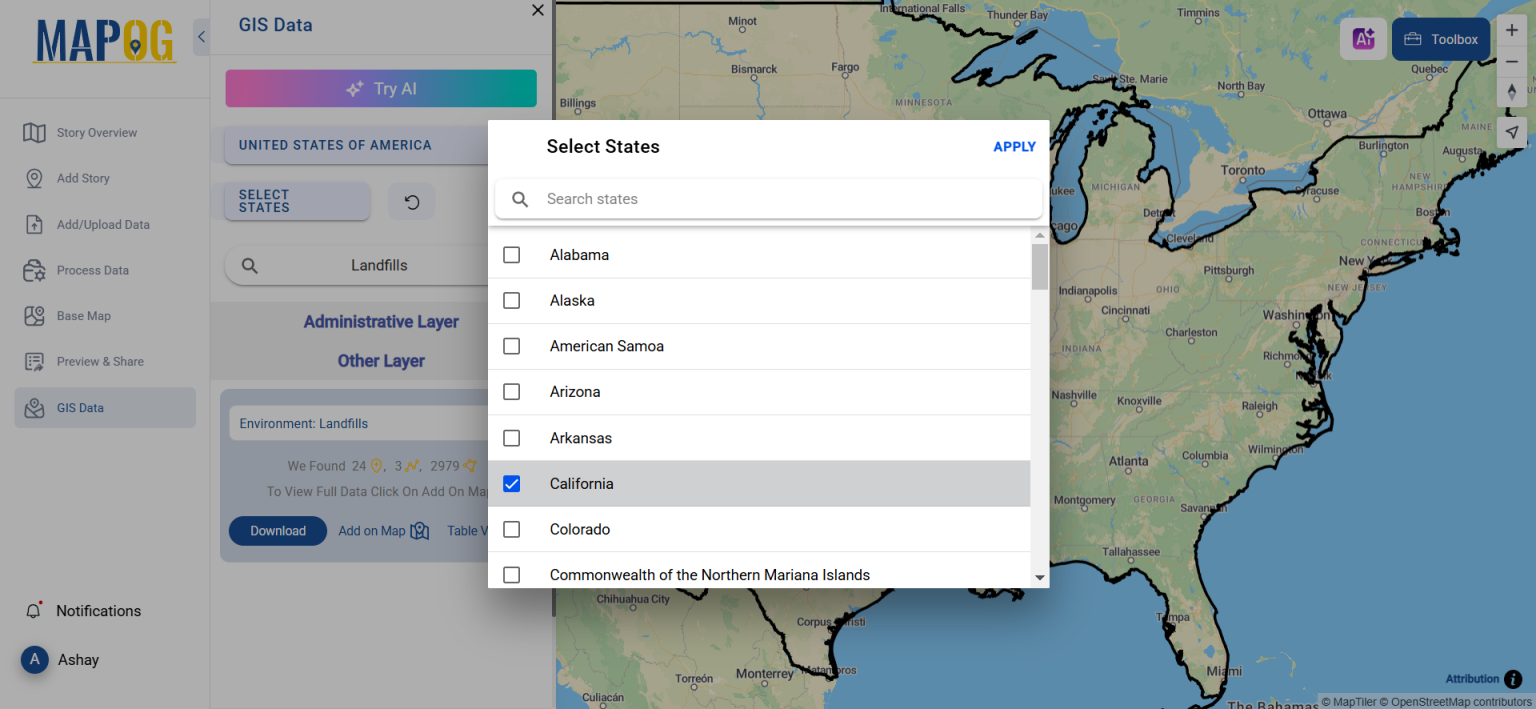Open the Toolbox on the map
The height and width of the screenshot is (709, 1536).
point(1440,38)
